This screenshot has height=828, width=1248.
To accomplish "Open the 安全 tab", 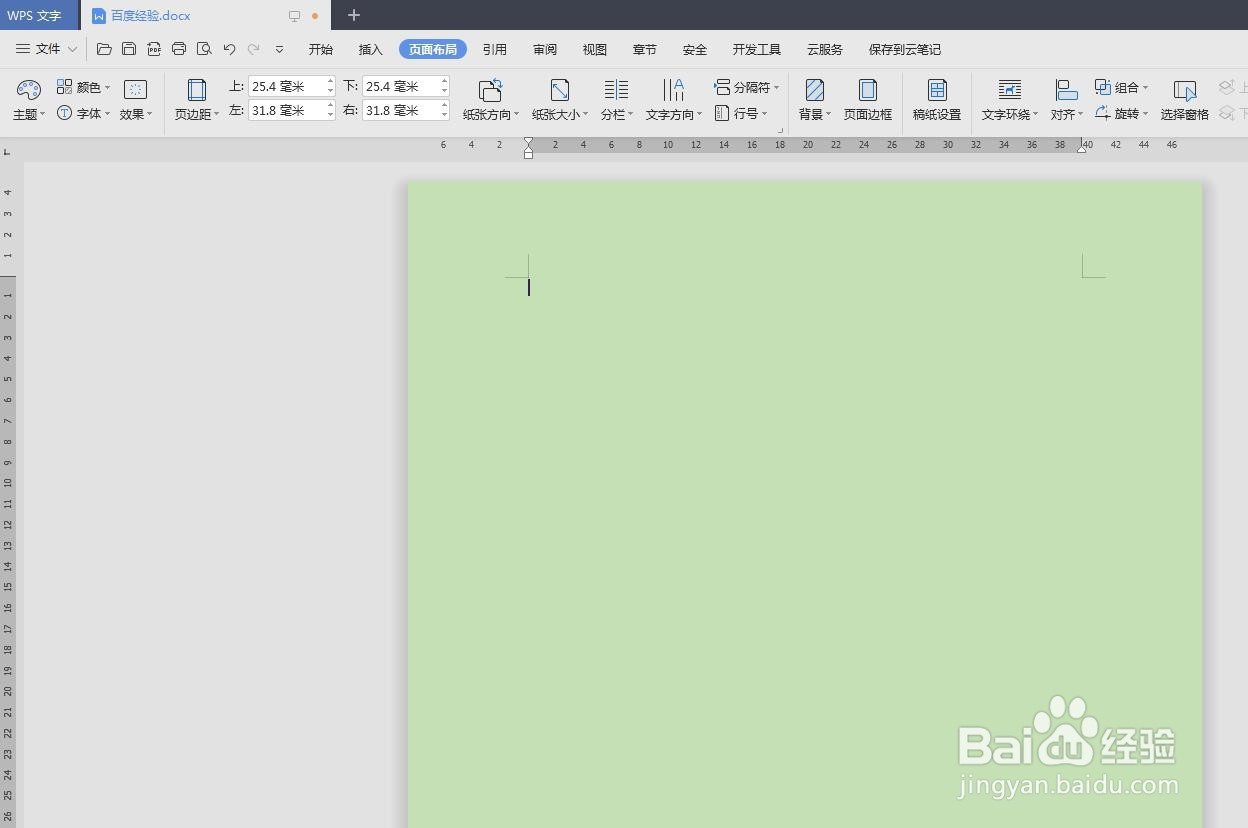I will pos(695,49).
